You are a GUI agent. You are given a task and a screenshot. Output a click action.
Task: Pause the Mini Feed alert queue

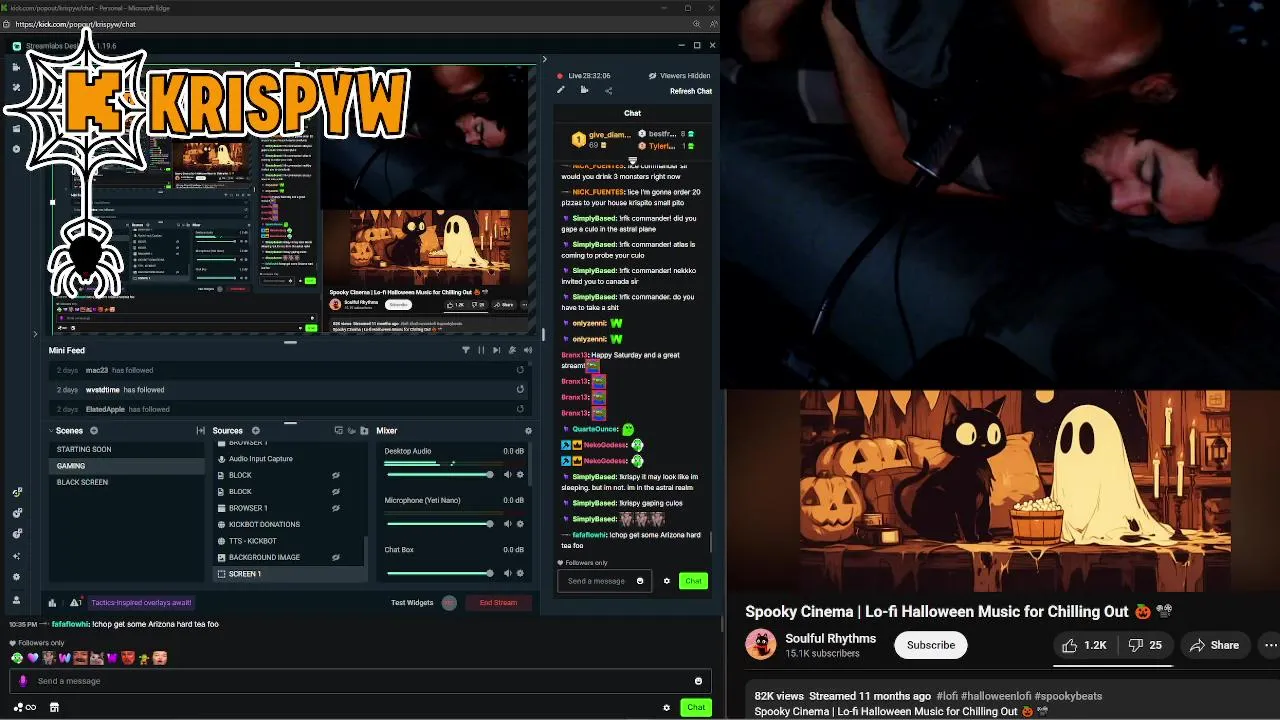point(481,350)
